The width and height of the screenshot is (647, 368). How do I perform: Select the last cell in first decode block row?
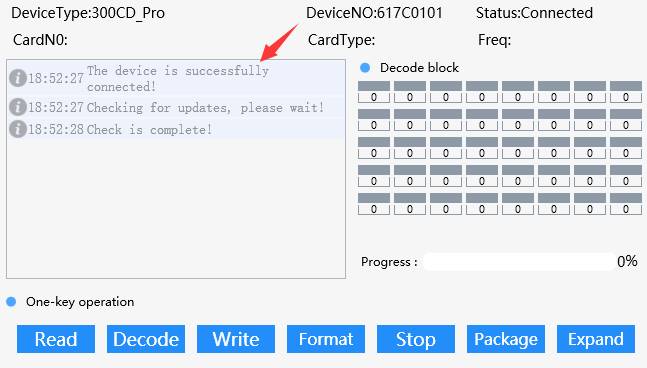click(626, 92)
